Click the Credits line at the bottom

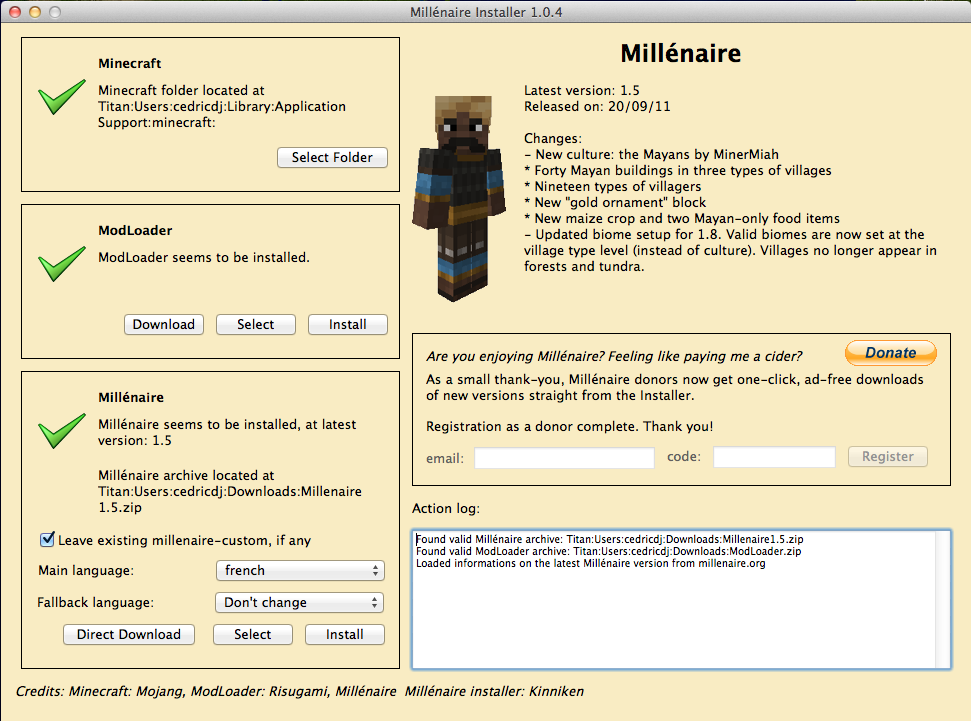pos(299,691)
